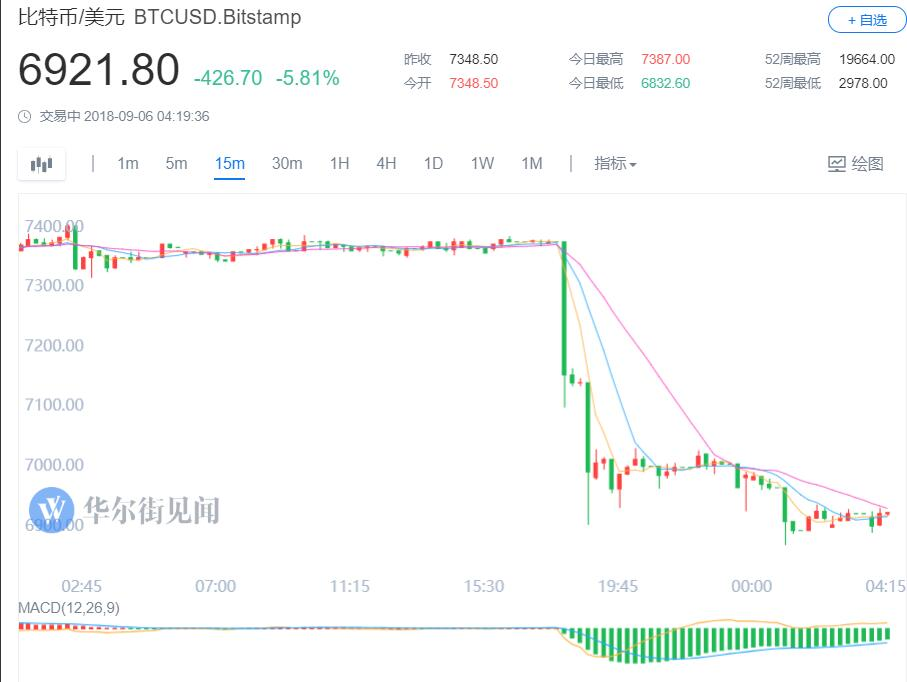907x682 pixels.
Task: Select the 4H timeframe
Action: pyautogui.click(x=386, y=164)
